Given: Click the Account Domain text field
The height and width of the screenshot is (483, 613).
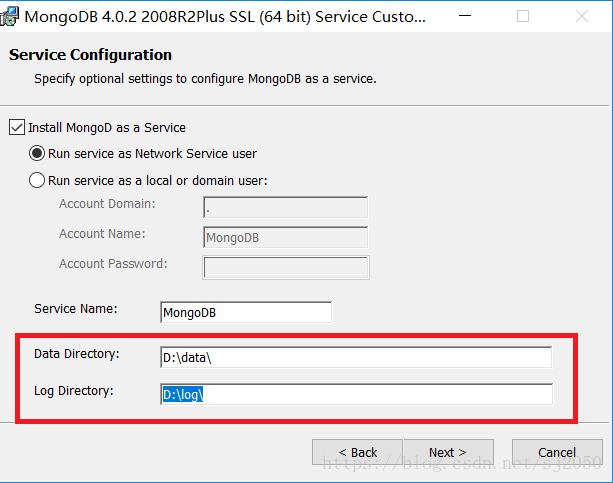Looking at the screenshot, I should coord(285,207).
